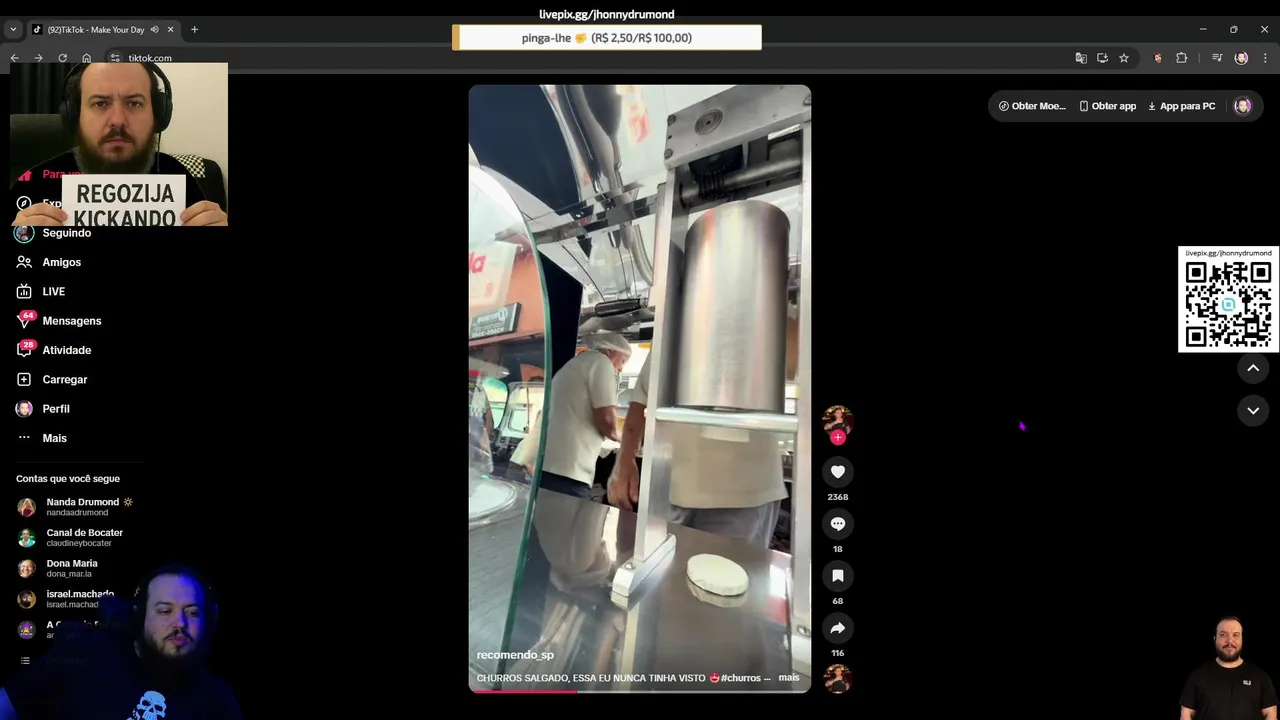Like the video with the heart icon
This screenshot has width=1280, height=720.
pyautogui.click(x=838, y=471)
